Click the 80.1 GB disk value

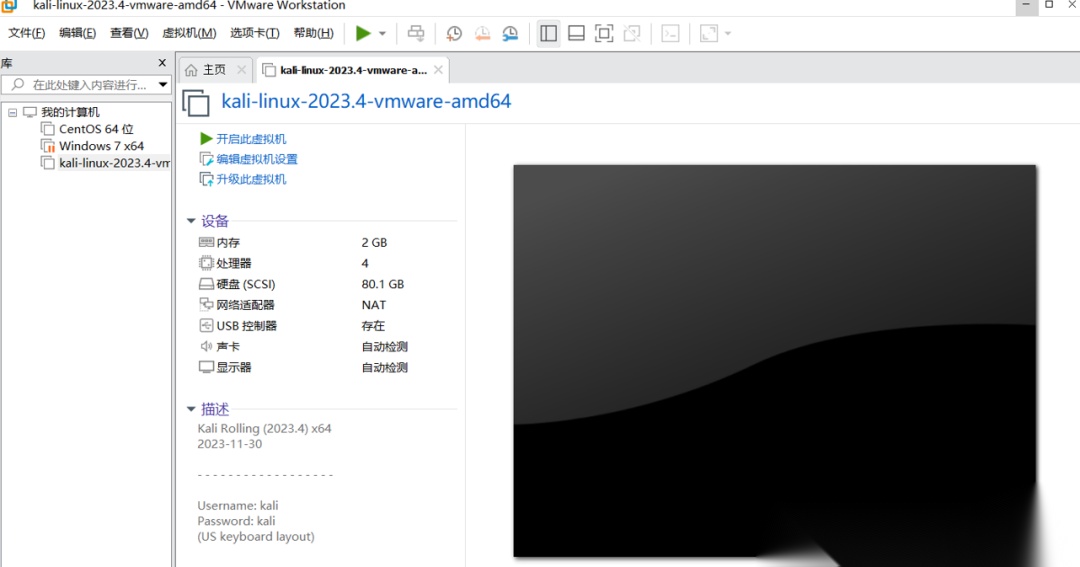coord(382,284)
